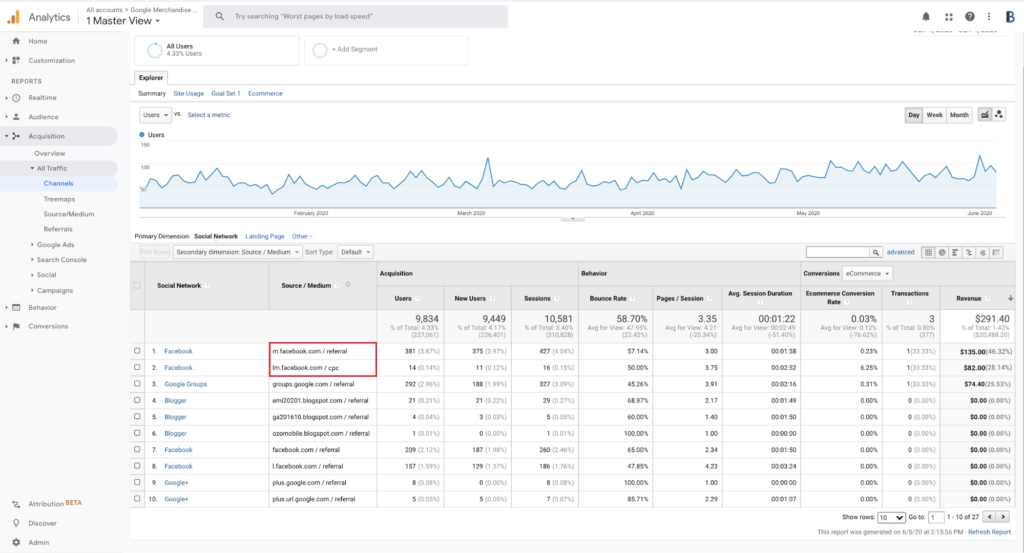Click the Behavior panel icon

[x=16, y=307]
